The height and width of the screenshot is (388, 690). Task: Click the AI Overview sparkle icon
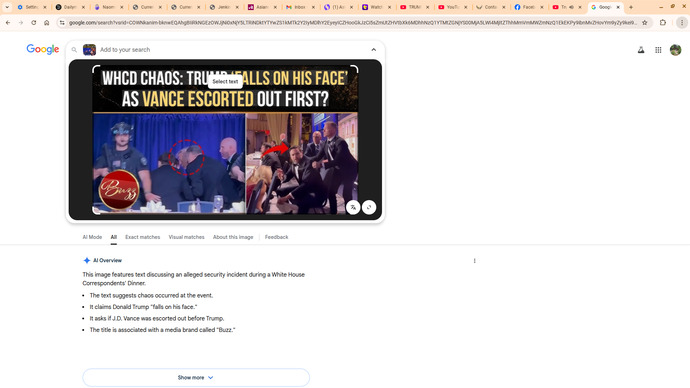point(87,260)
